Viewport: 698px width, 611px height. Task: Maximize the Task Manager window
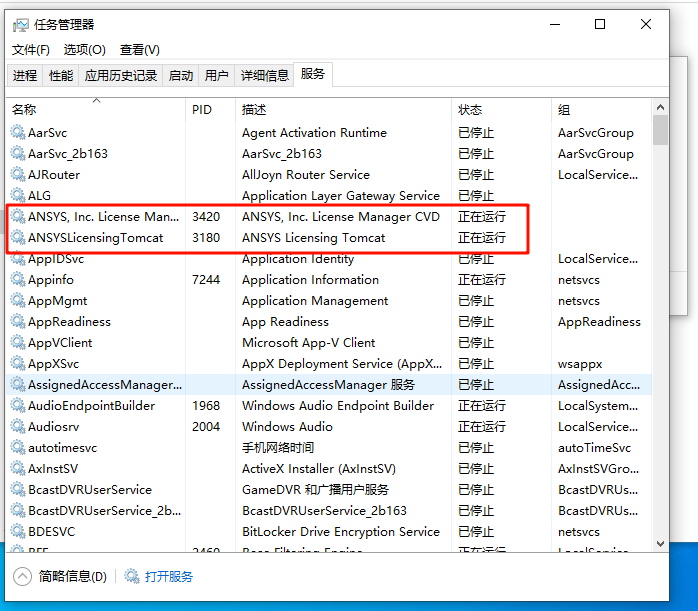point(600,24)
